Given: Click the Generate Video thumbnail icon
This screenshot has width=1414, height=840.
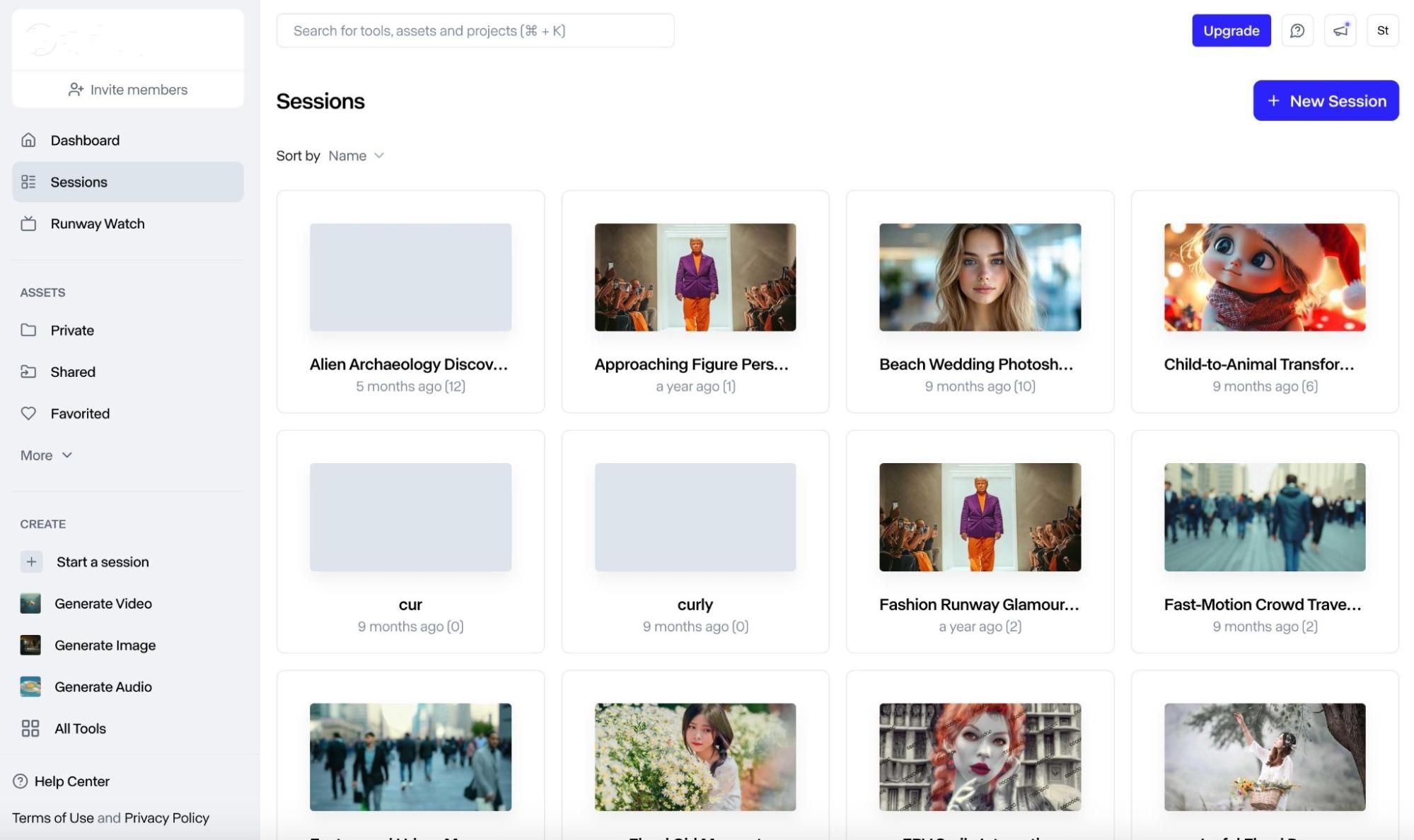Looking at the screenshot, I should pyautogui.click(x=30, y=603).
